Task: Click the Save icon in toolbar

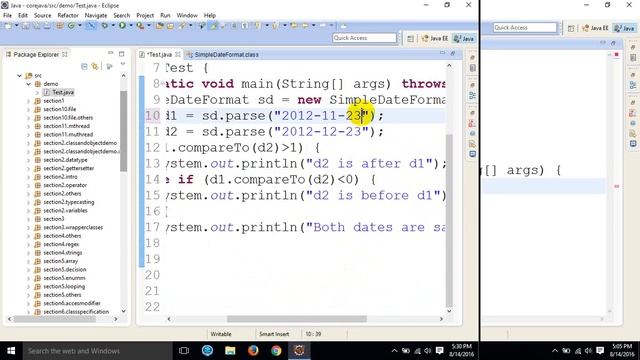Action: [x=26, y=25]
